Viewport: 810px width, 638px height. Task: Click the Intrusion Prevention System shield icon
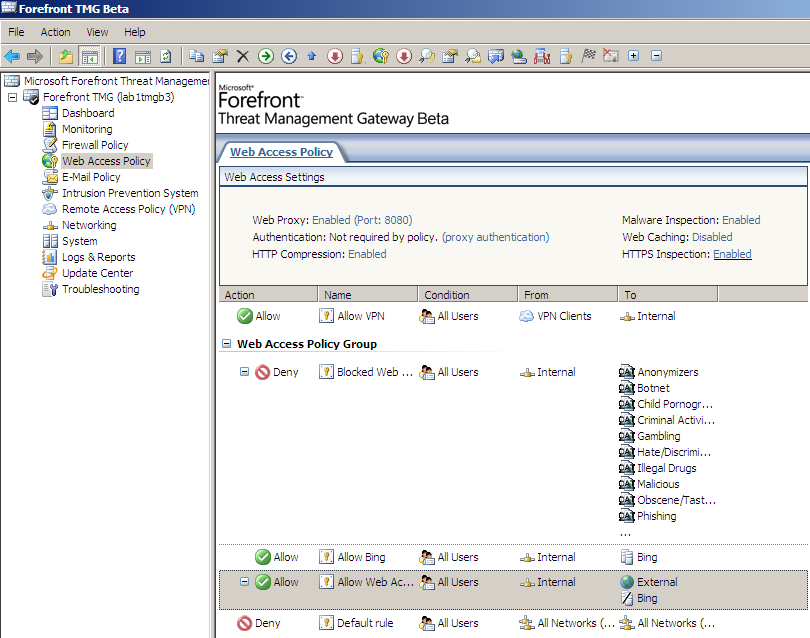(50, 193)
